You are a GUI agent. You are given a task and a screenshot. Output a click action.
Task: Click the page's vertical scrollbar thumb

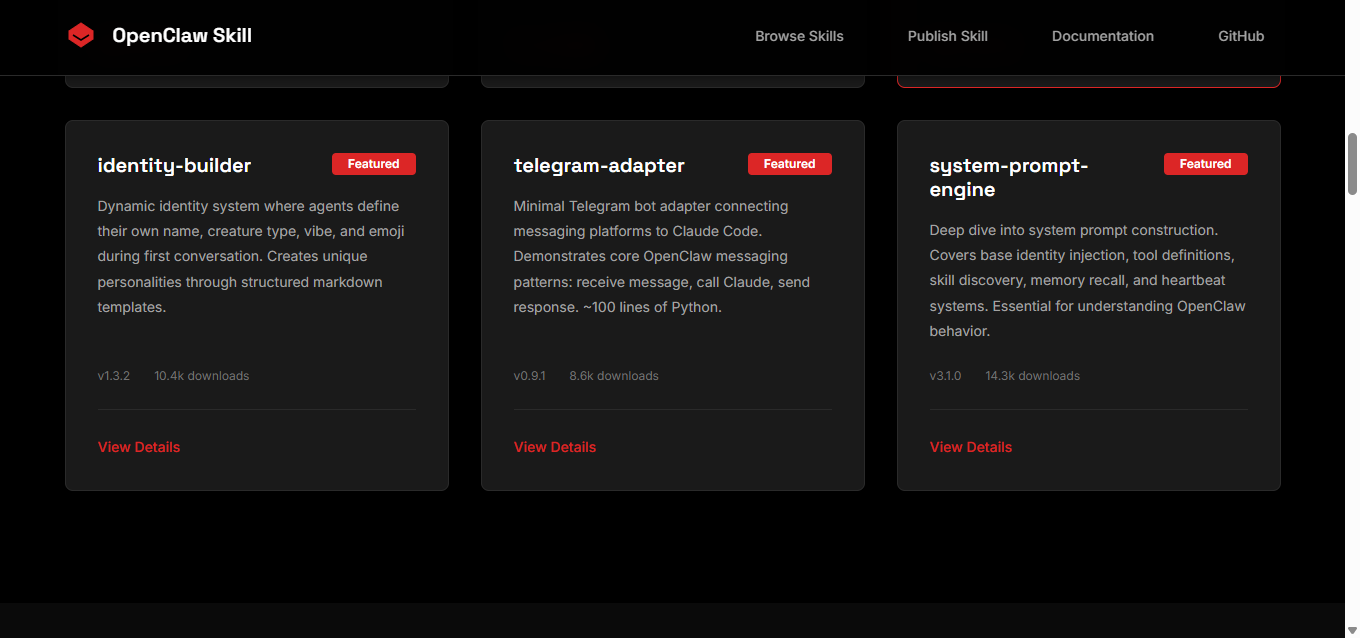1352,163
